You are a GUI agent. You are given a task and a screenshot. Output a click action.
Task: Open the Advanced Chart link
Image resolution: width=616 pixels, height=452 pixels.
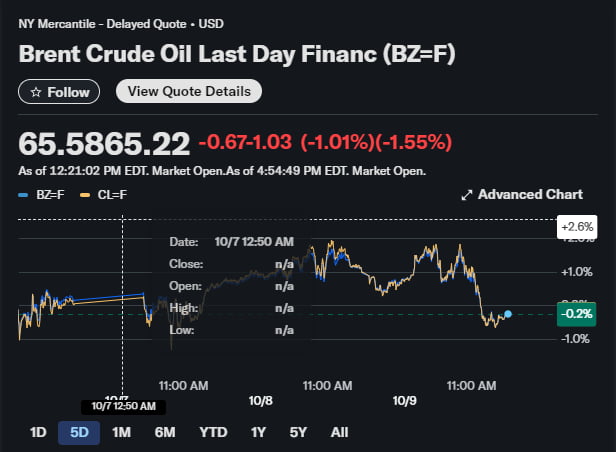coord(530,194)
